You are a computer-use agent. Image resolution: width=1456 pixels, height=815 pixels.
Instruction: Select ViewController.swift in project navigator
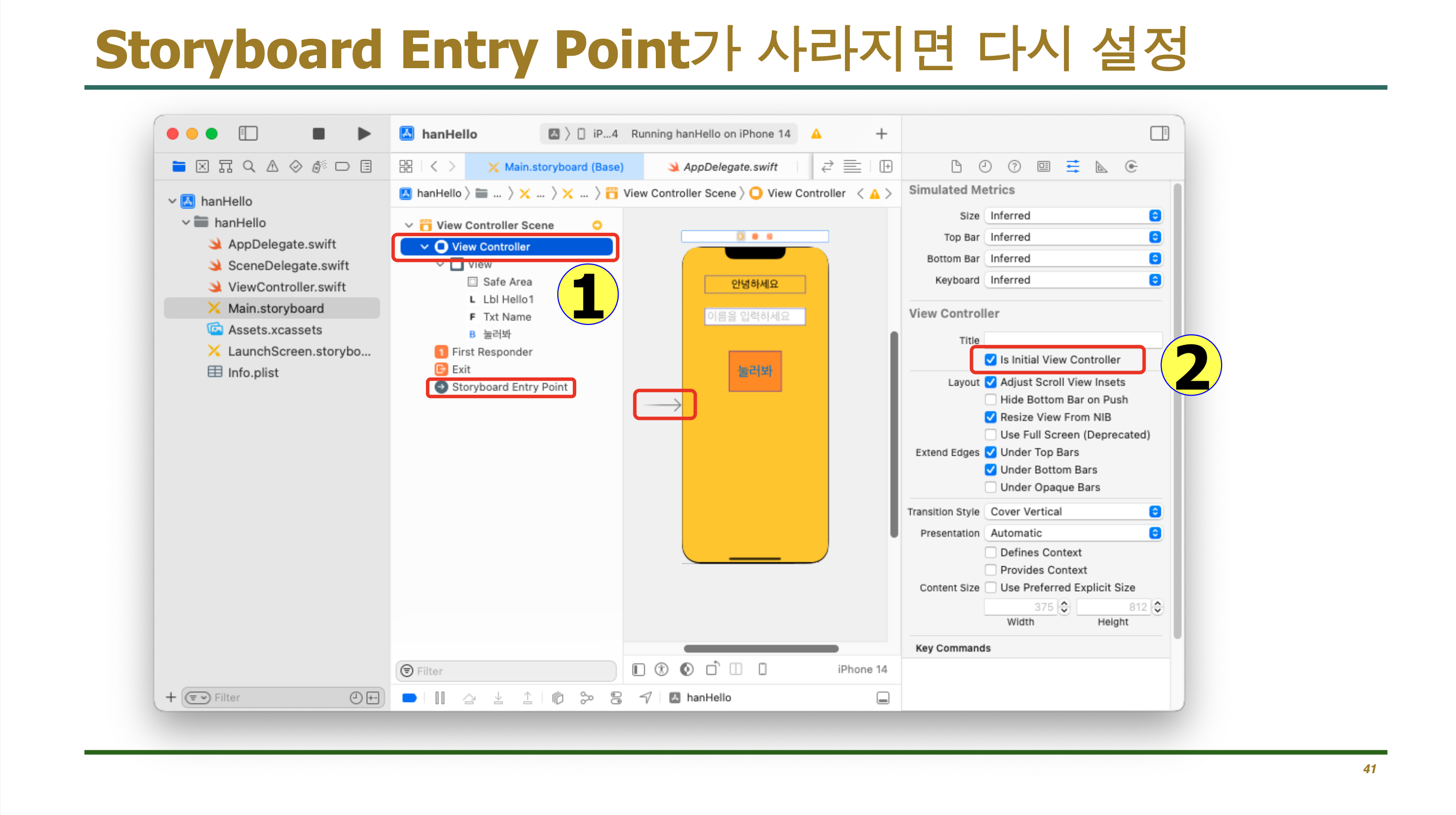pyautogui.click(x=287, y=287)
